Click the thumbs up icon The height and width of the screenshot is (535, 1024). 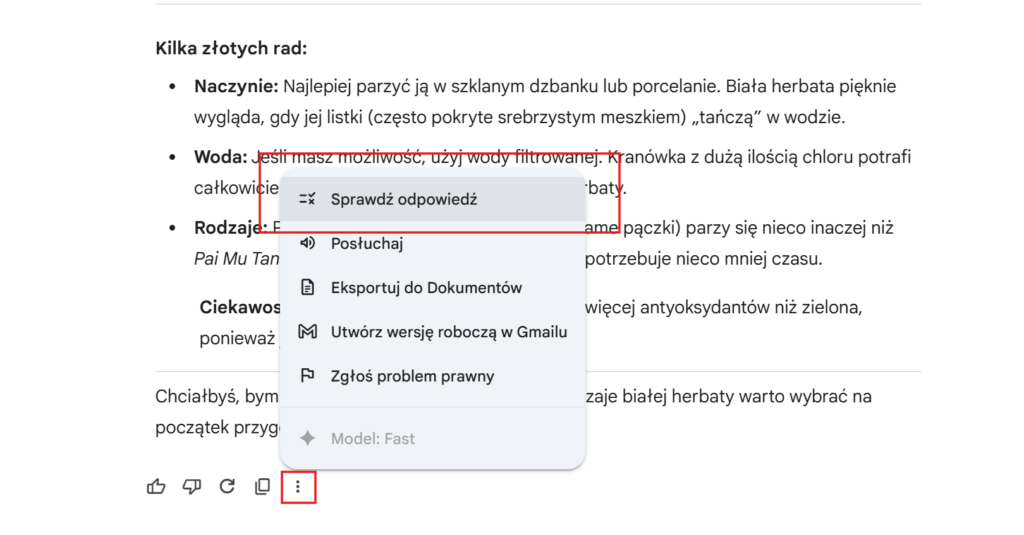156,487
